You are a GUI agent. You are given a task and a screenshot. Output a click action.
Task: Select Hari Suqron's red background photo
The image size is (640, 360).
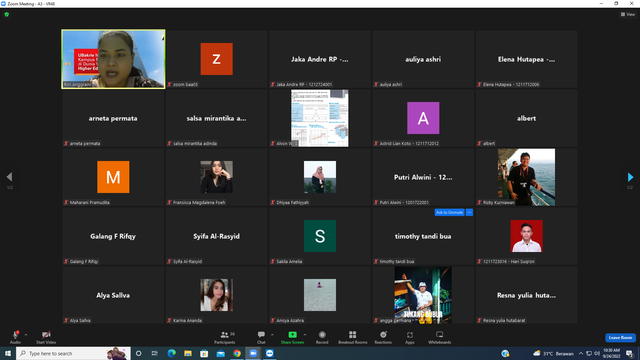(x=527, y=236)
